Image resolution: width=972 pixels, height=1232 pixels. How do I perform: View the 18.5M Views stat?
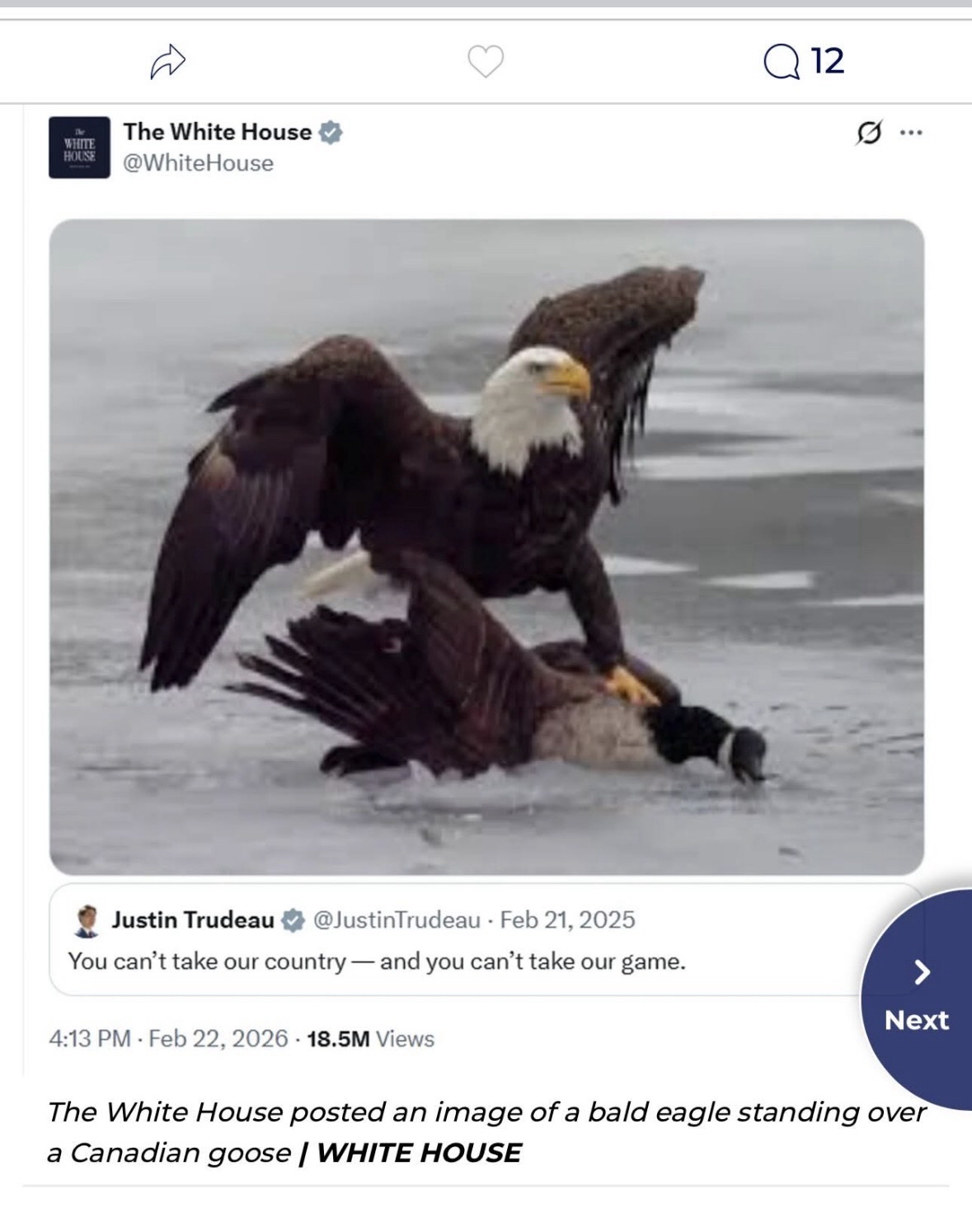click(x=370, y=1038)
